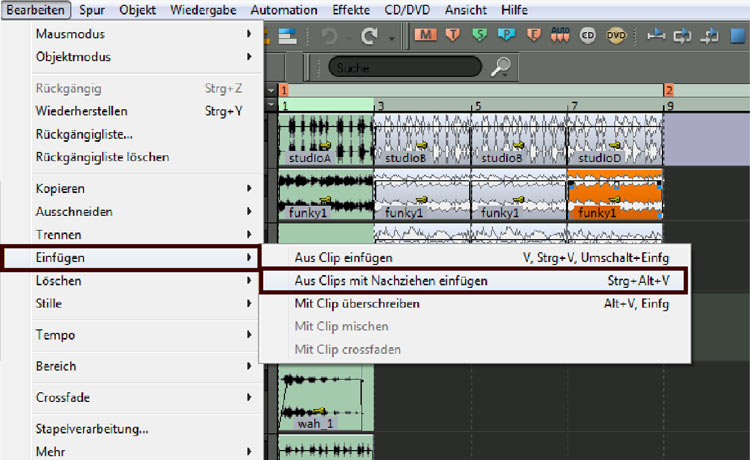Click the magnifying glass search icon
This screenshot has height=460, width=750.
(x=501, y=66)
